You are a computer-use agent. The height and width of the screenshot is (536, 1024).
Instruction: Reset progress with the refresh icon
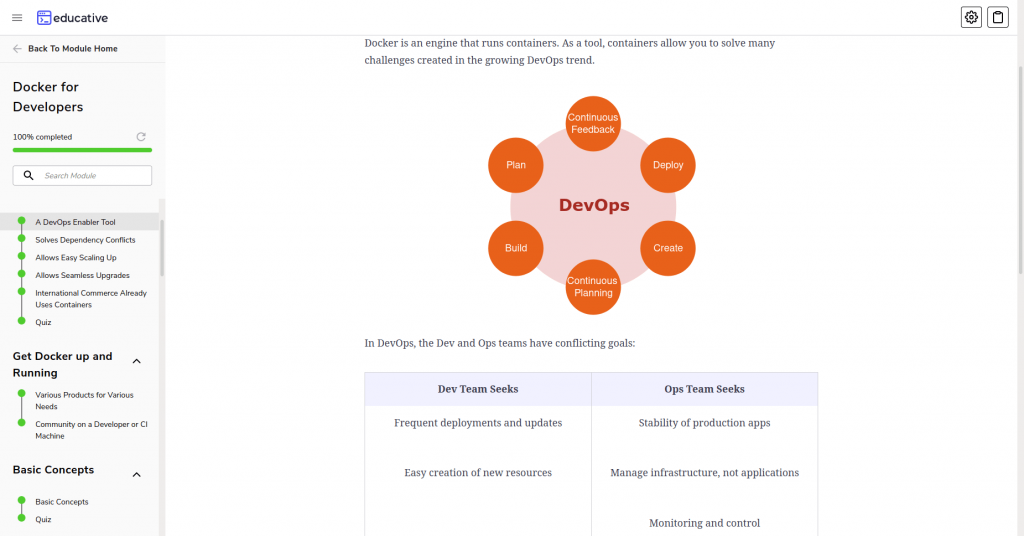(x=140, y=136)
